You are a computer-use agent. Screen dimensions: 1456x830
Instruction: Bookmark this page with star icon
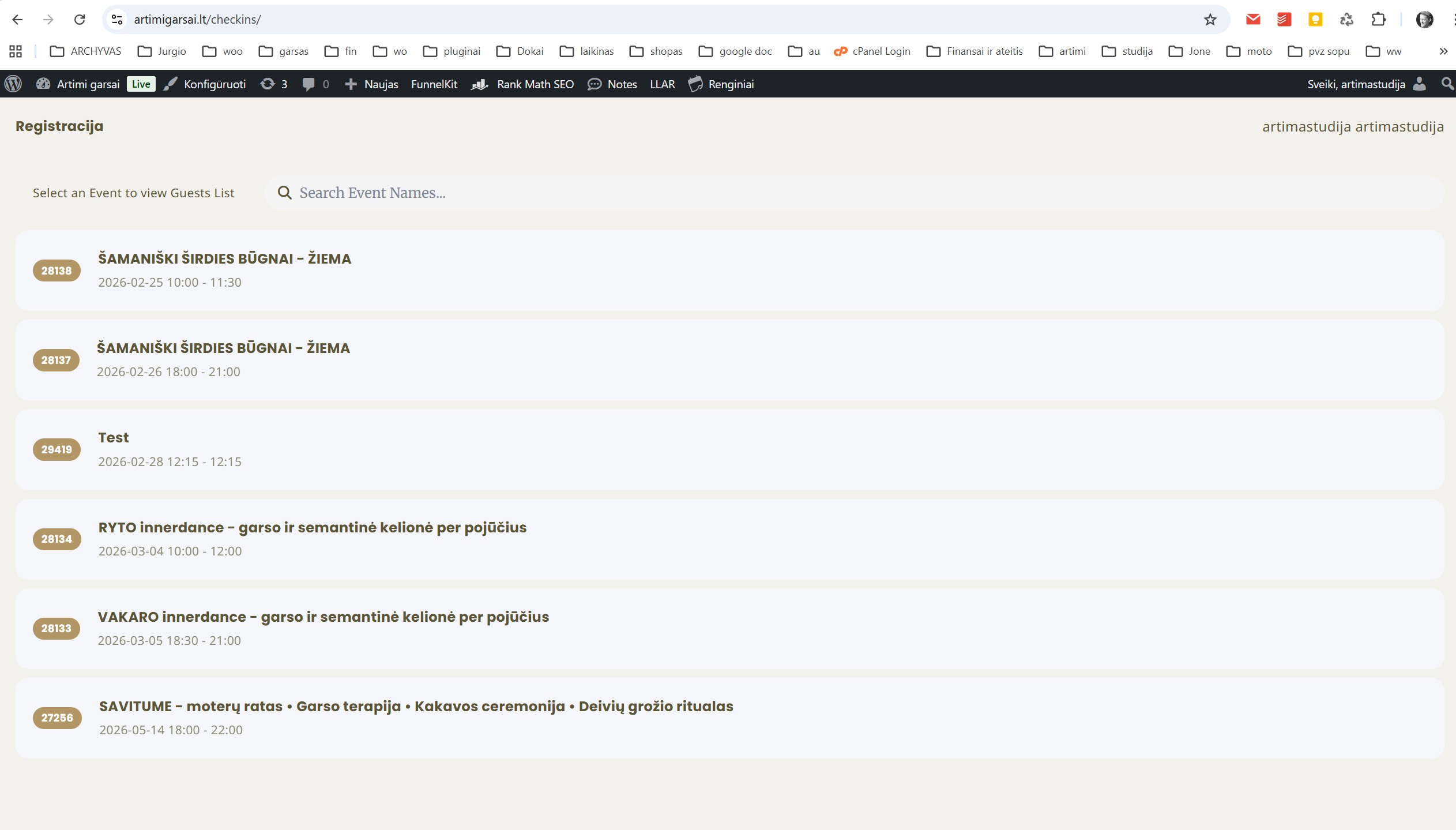tap(1210, 20)
